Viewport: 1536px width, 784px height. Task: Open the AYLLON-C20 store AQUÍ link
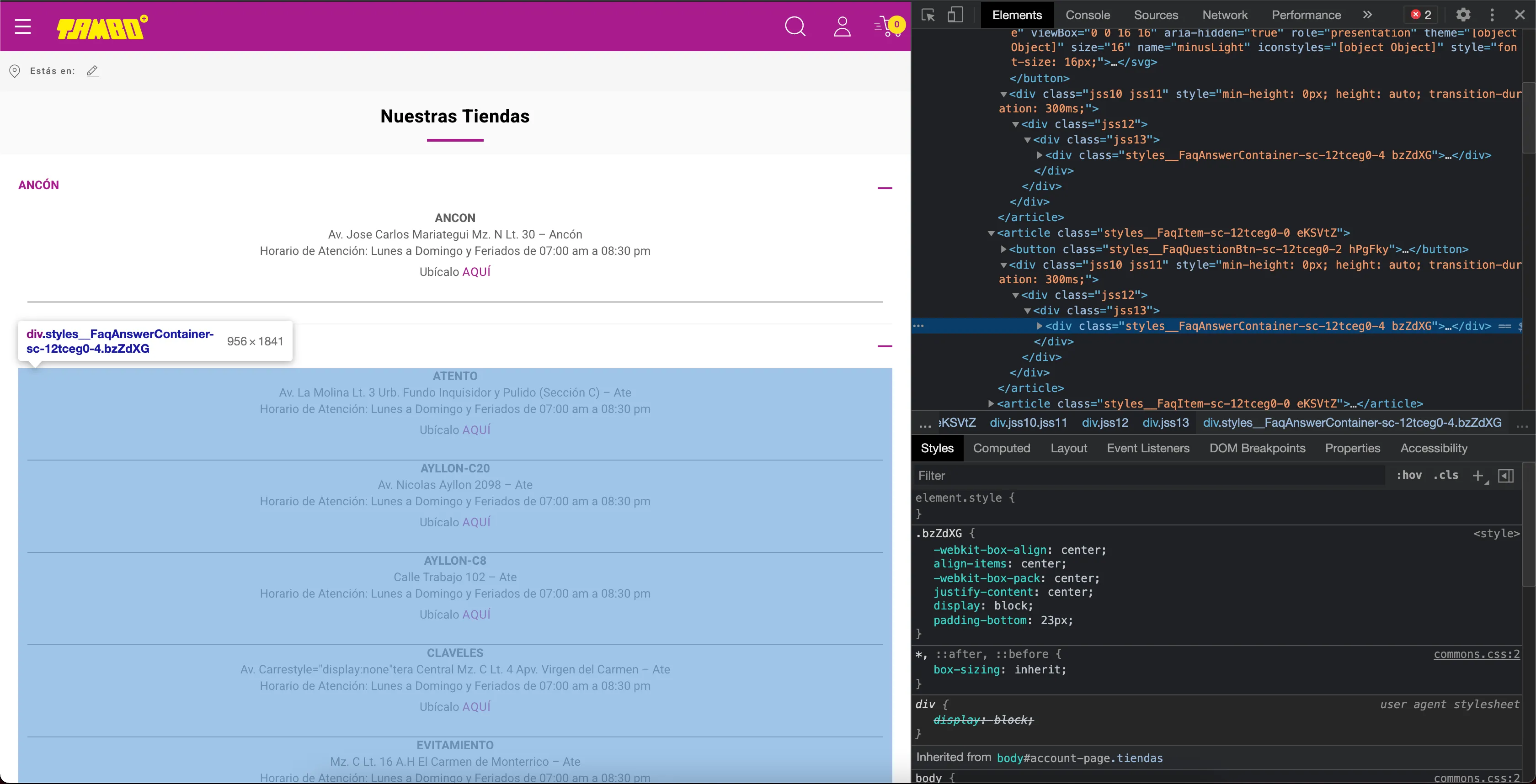(476, 522)
